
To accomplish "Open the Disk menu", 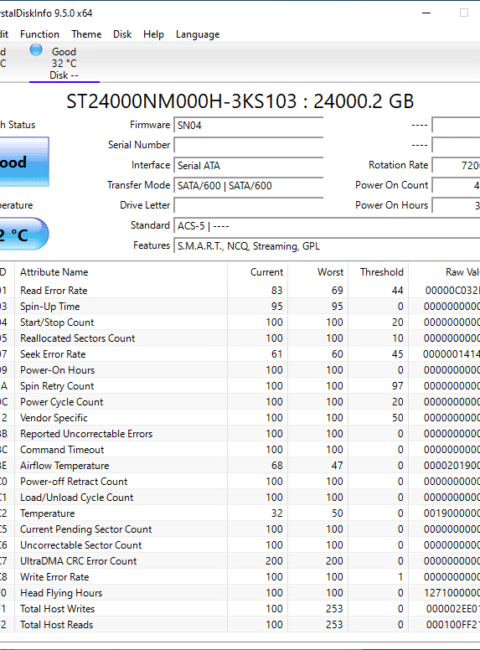I will tap(122, 34).
